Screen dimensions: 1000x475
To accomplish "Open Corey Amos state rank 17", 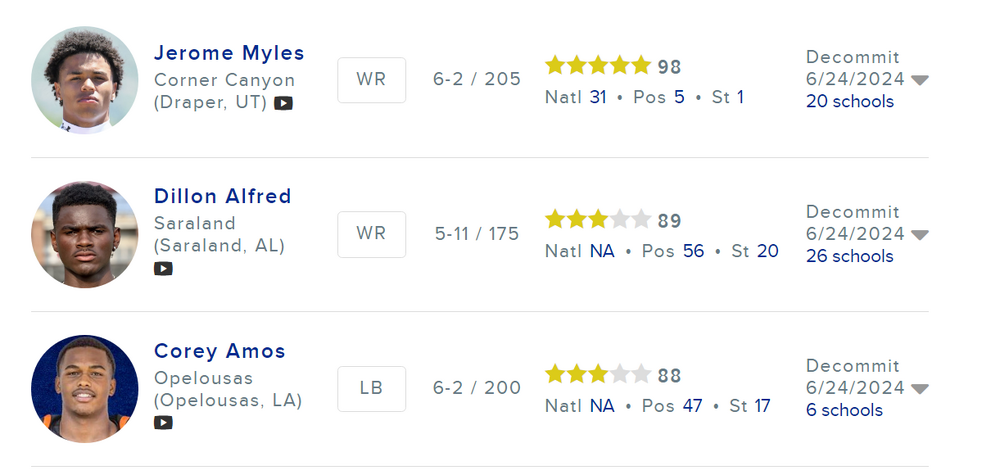I will (762, 406).
